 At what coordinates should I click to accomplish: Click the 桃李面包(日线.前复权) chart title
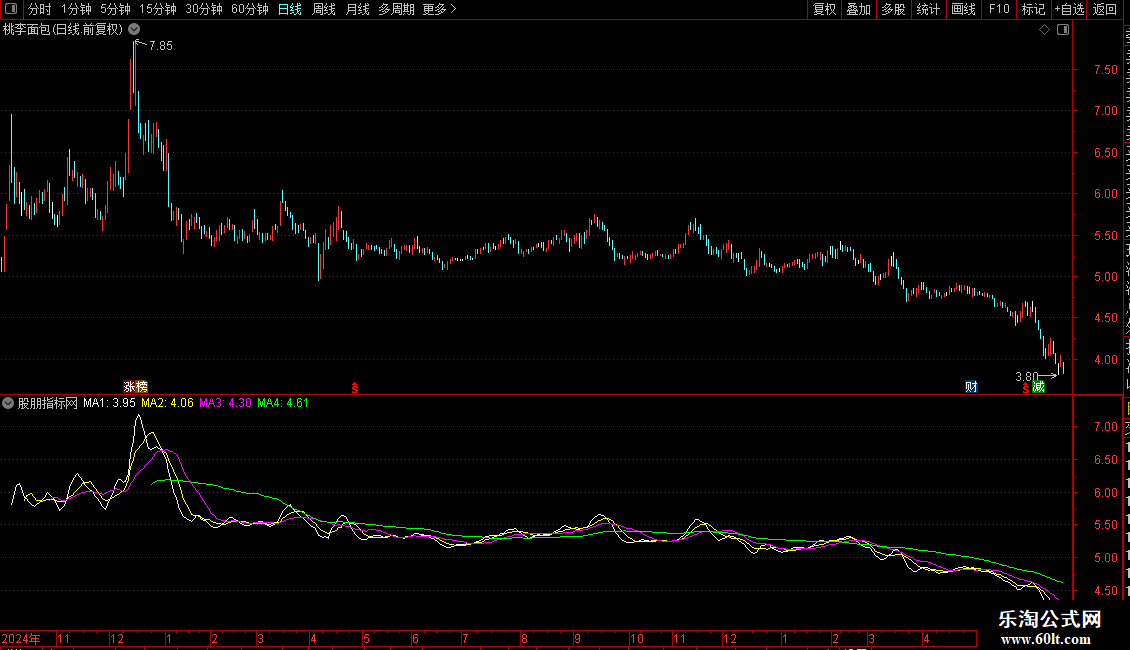(x=63, y=30)
